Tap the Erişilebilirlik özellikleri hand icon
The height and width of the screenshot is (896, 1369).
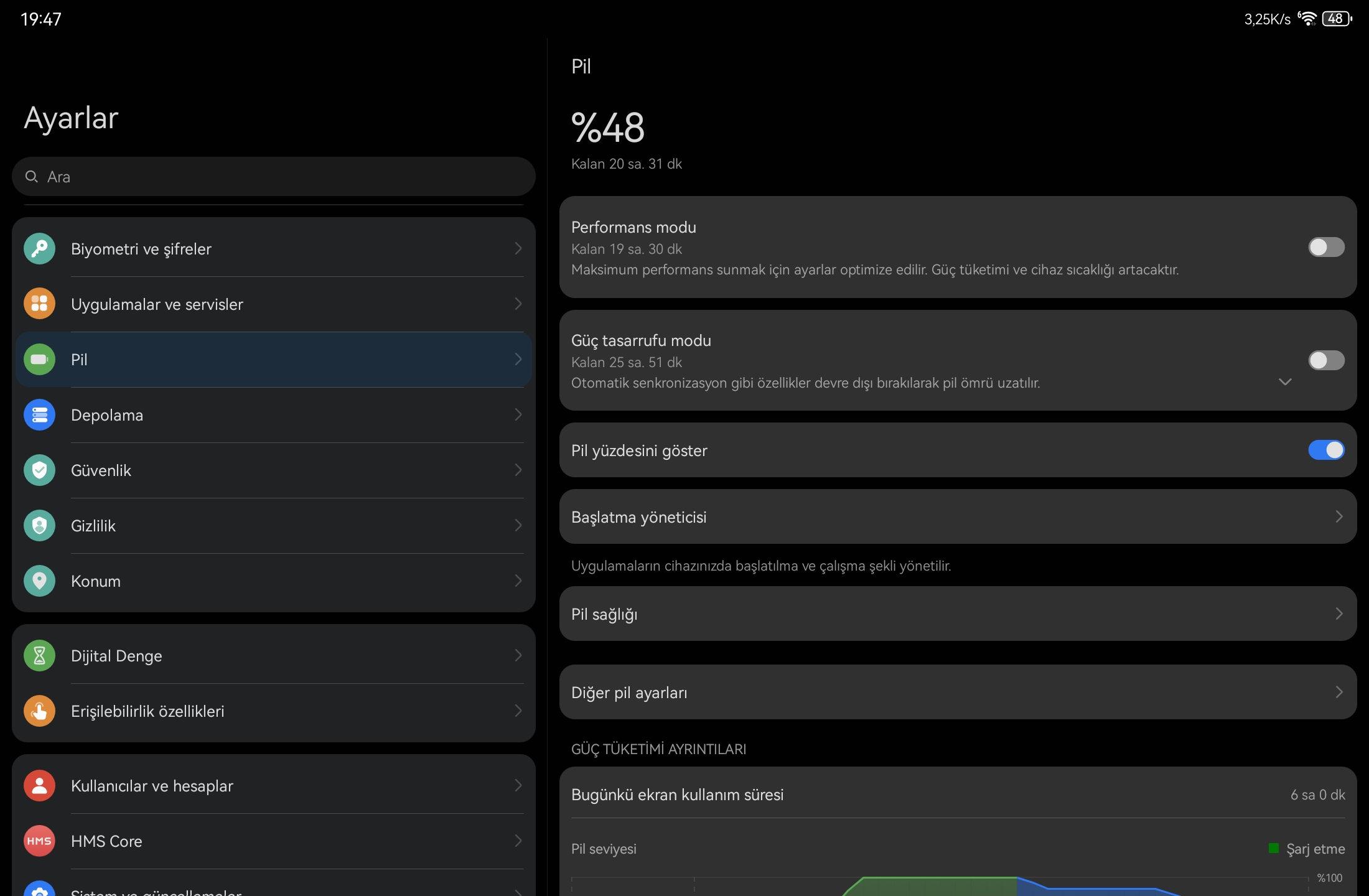pos(39,711)
